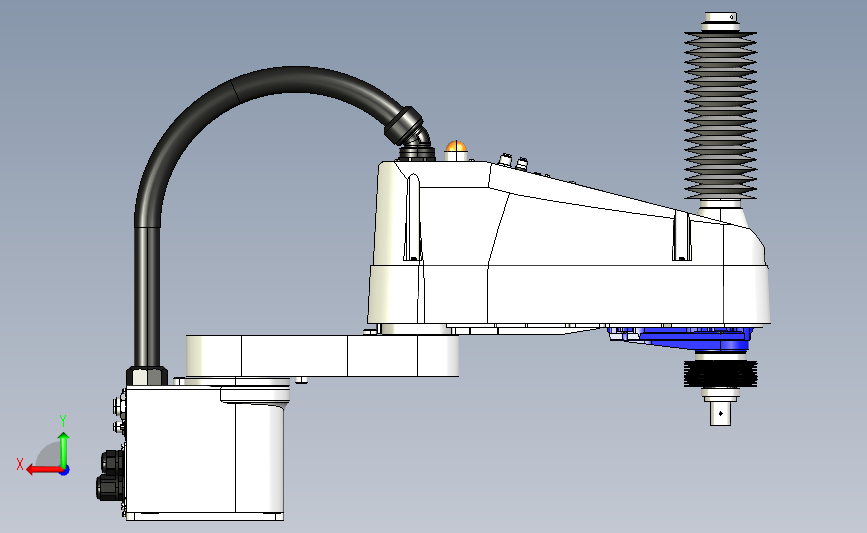Select the hex nut fitting at the conduit bottom
This screenshot has width=867, height=533.
pyautogui.click(x=147, y=376)
